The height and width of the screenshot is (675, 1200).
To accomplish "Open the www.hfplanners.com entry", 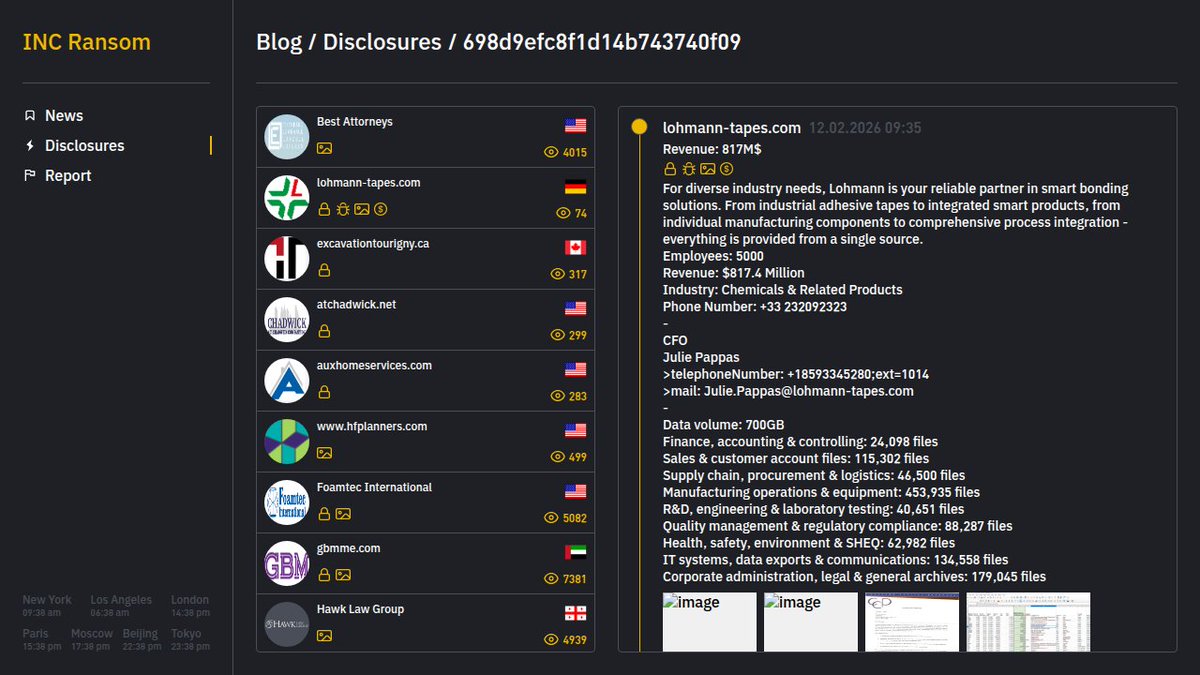I will 426,442.
